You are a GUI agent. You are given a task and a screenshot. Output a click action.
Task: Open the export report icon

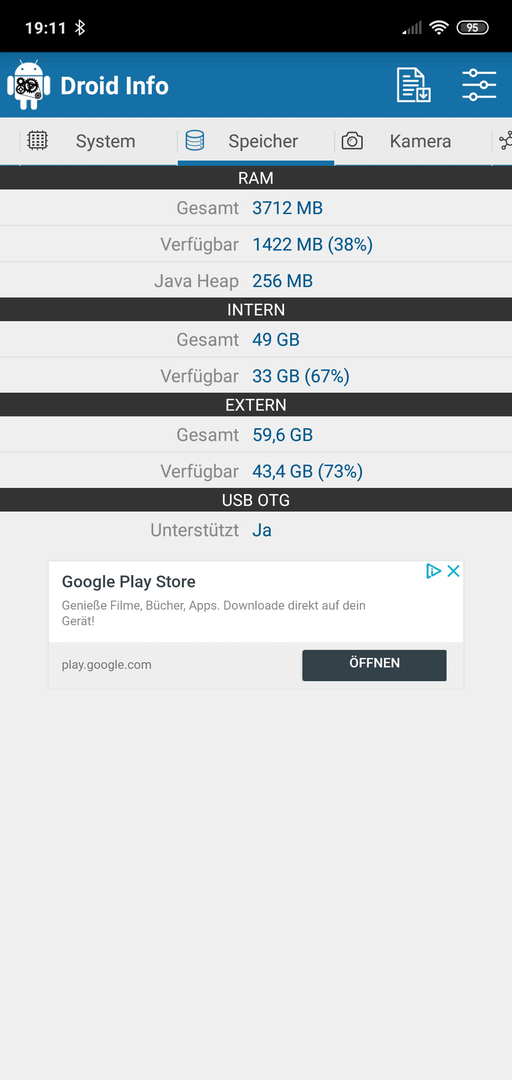tap(413, 85)
